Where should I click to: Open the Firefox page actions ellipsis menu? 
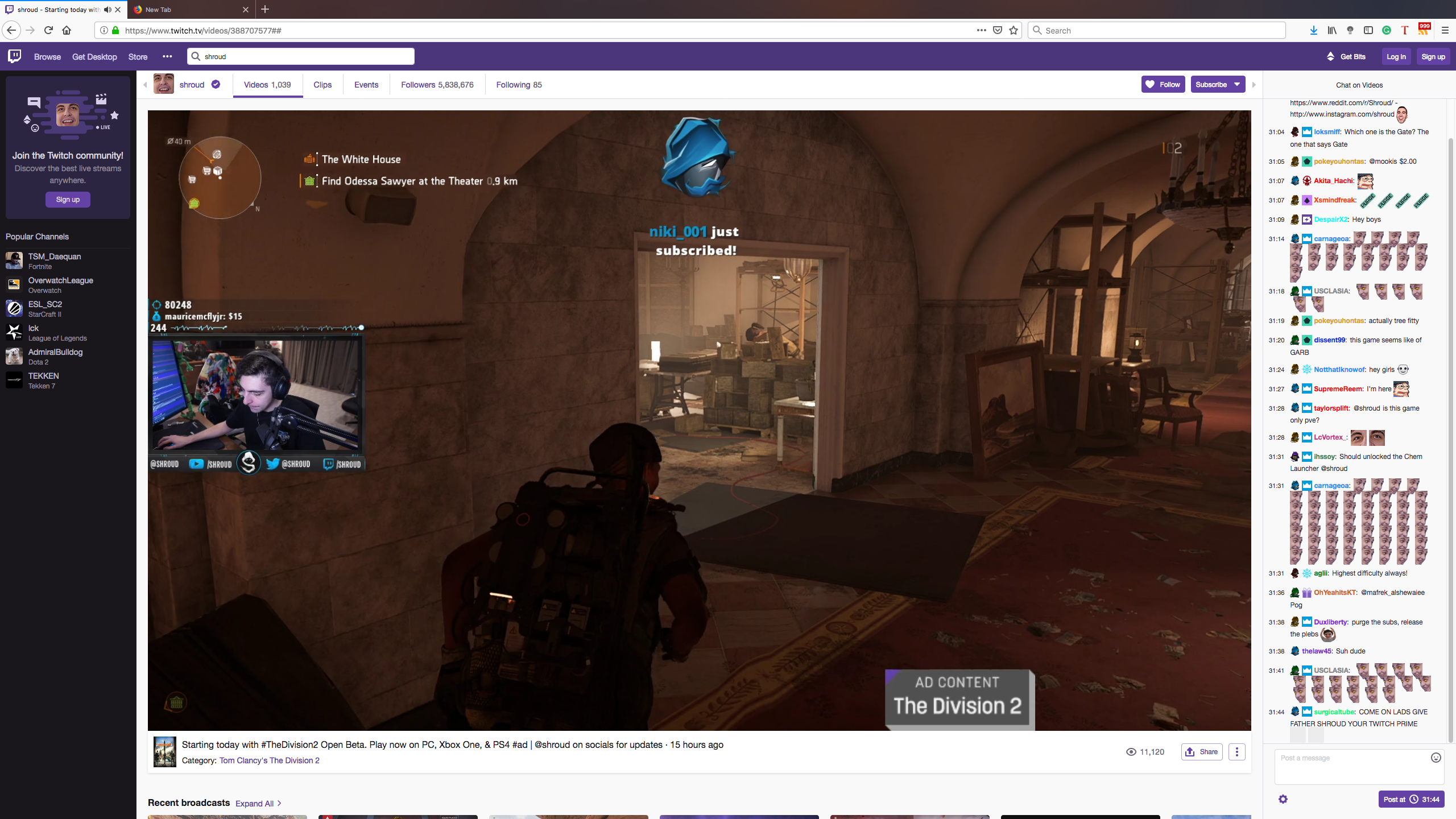(x=981, y=30)
